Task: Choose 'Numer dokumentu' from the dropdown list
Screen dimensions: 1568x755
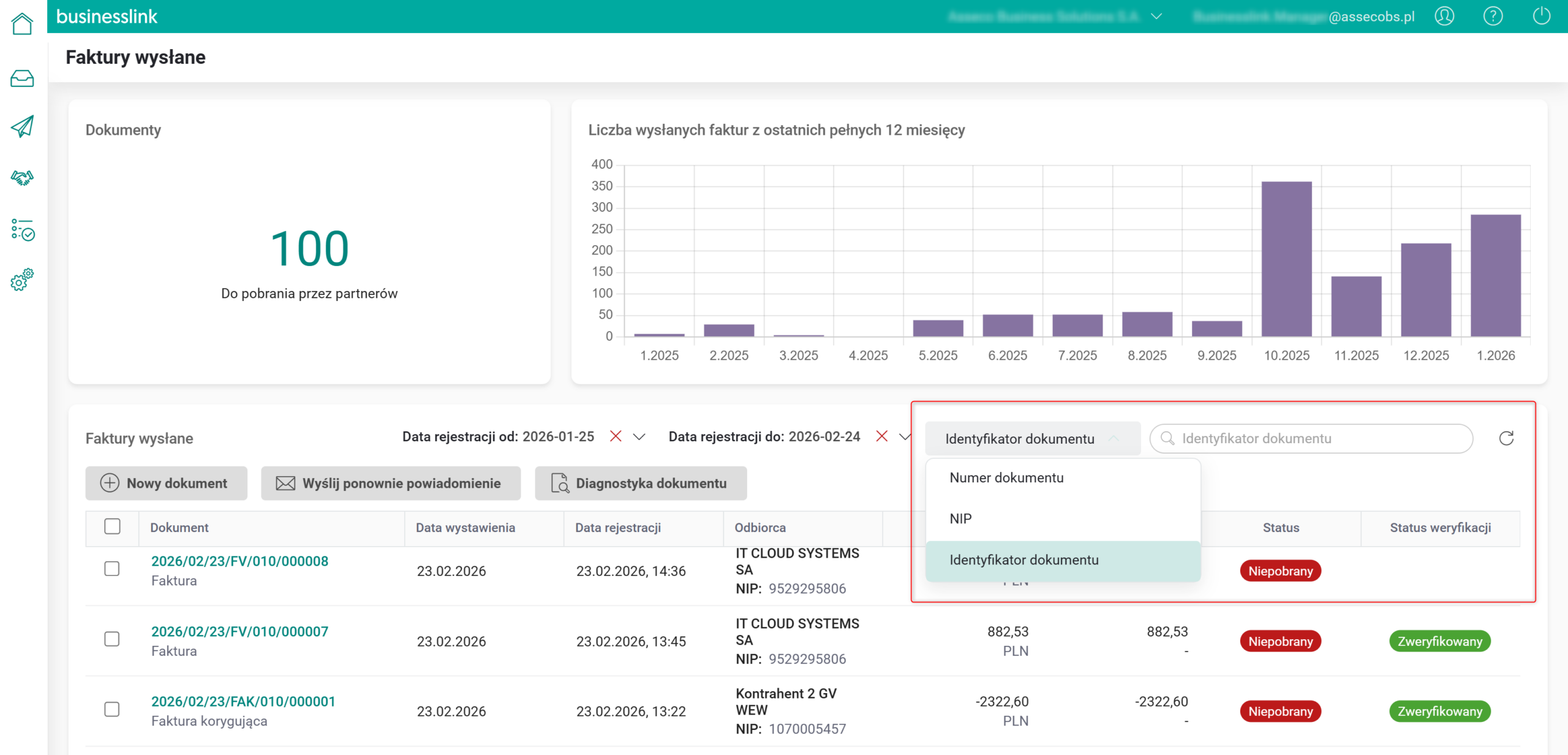Action: click(1006, 478)
